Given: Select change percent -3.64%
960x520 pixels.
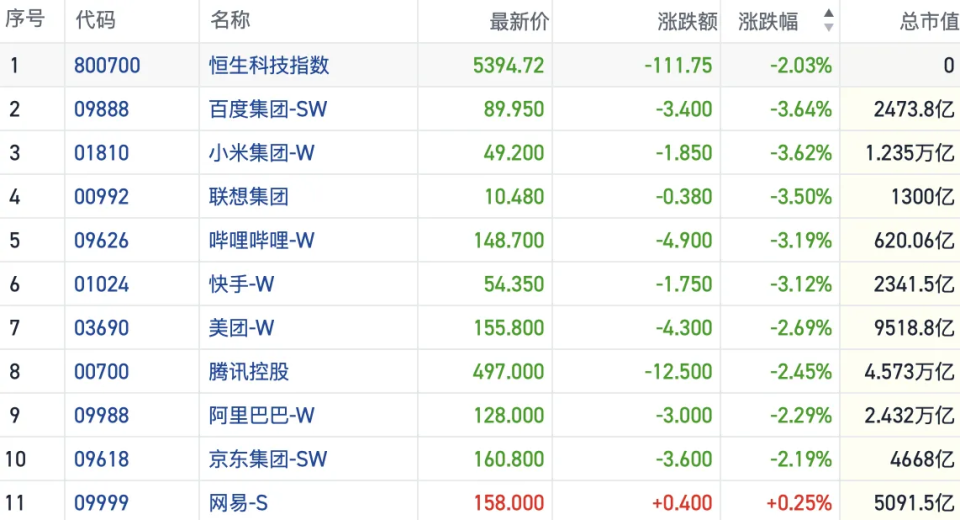Looking at the screenshot, I should click(801, 109).
